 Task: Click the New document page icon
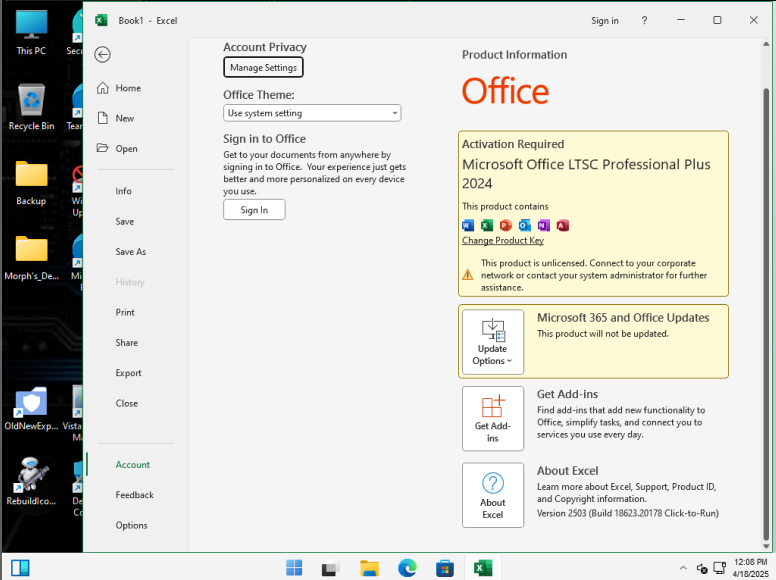pyautogui.click(x=102, y=118)
